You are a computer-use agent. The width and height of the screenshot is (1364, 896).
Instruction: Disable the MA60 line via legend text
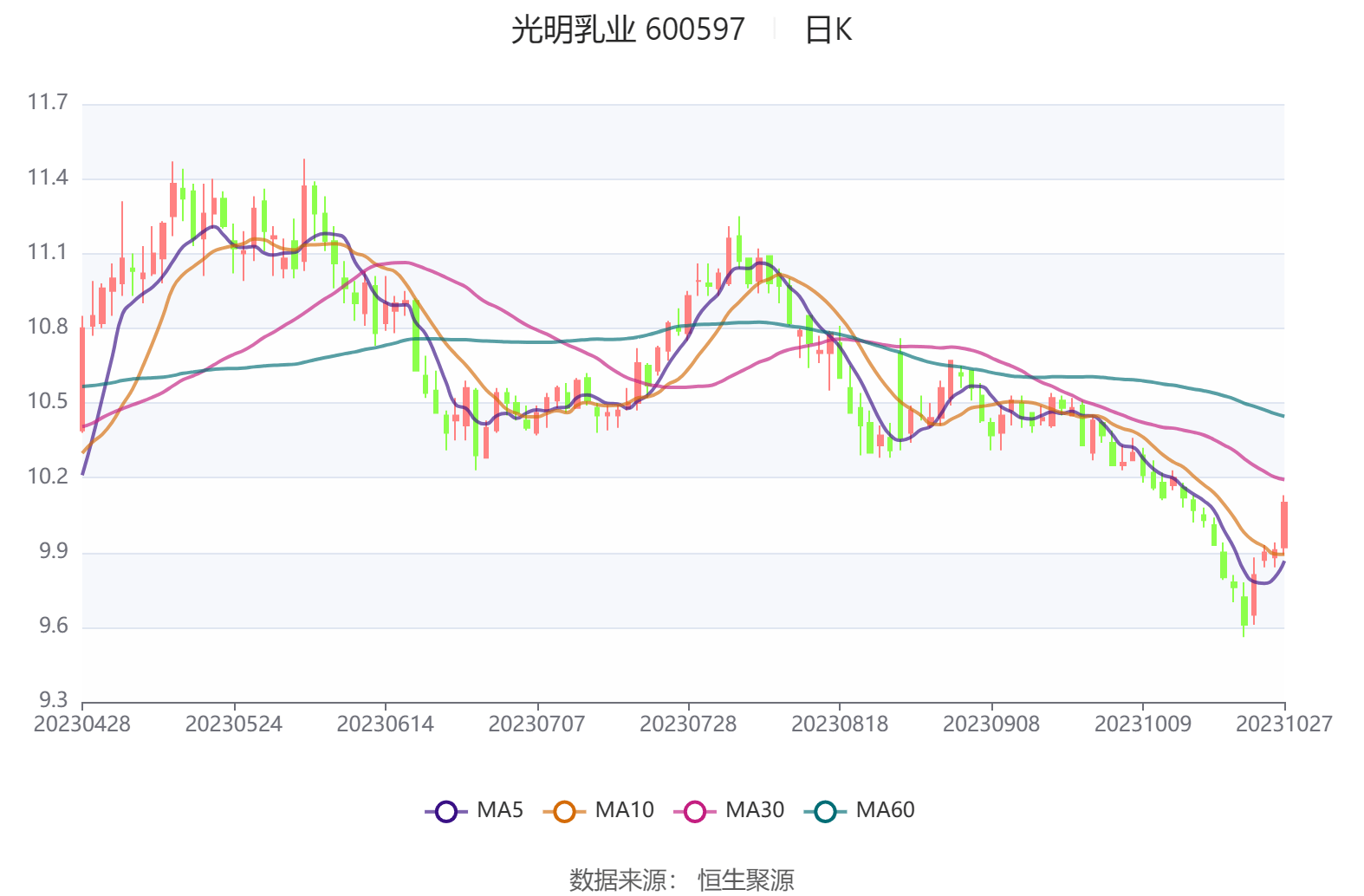[x=885, y=810]
